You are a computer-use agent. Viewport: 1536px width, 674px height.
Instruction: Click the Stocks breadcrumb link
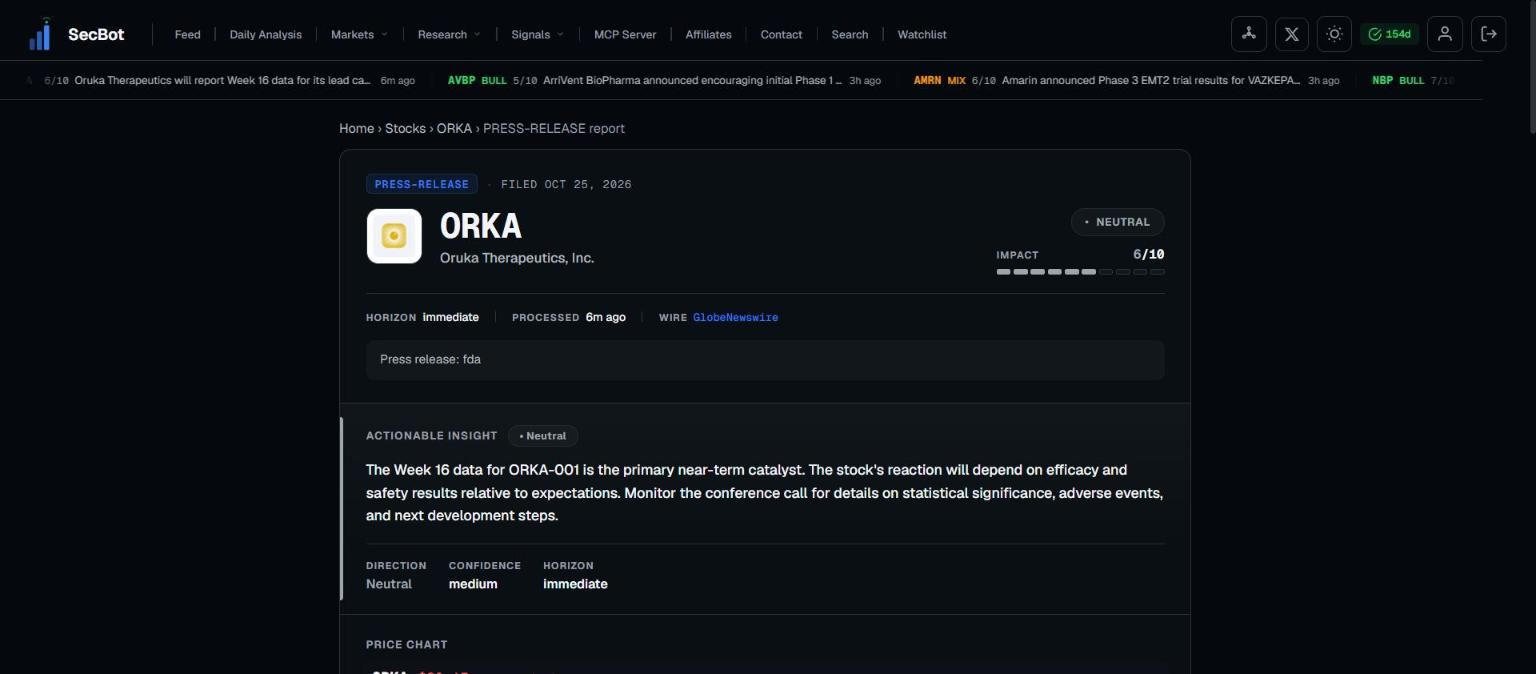coord(406,128)
